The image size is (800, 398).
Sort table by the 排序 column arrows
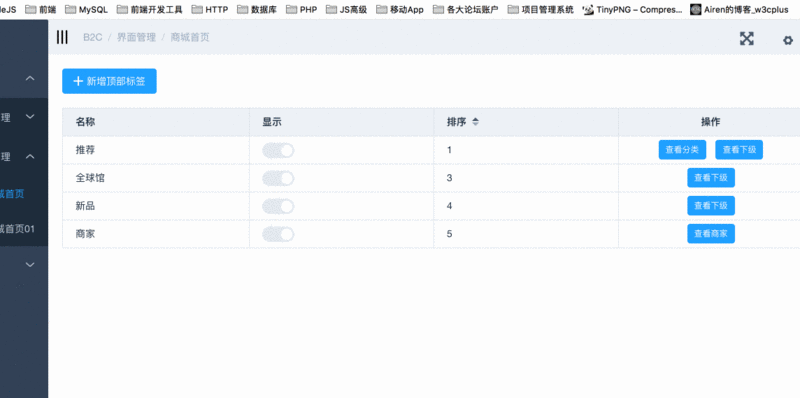476,122
